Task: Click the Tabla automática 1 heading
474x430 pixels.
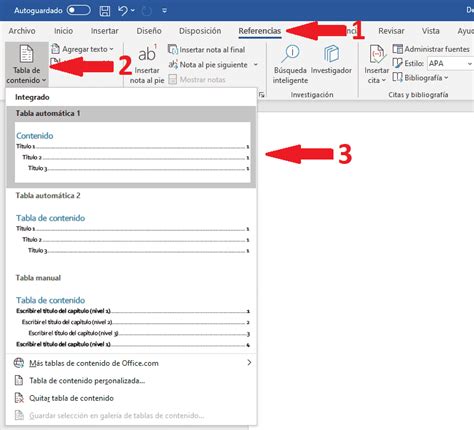Action: [x=48, y=113]
